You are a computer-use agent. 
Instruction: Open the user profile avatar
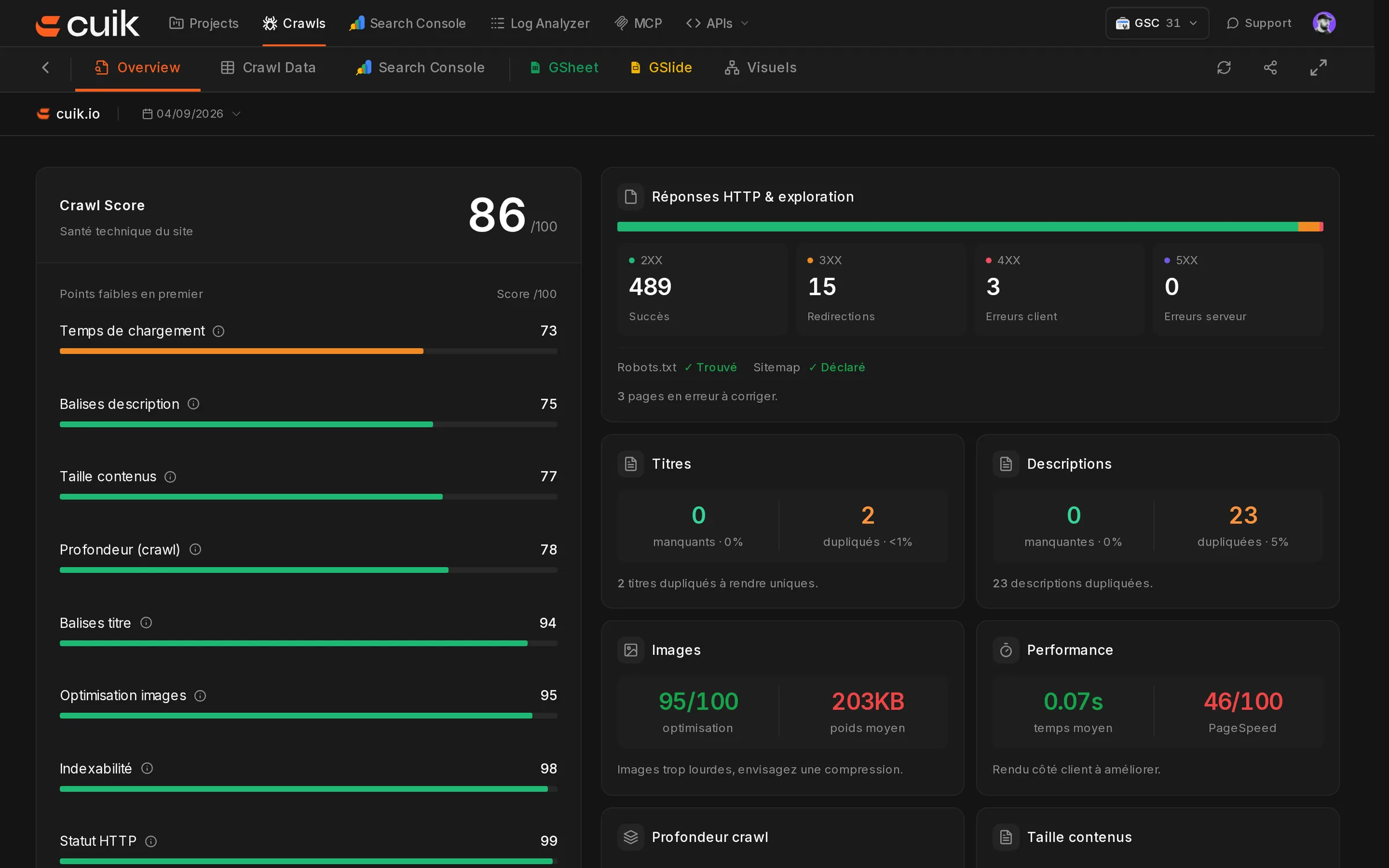tap(1324, 23)
